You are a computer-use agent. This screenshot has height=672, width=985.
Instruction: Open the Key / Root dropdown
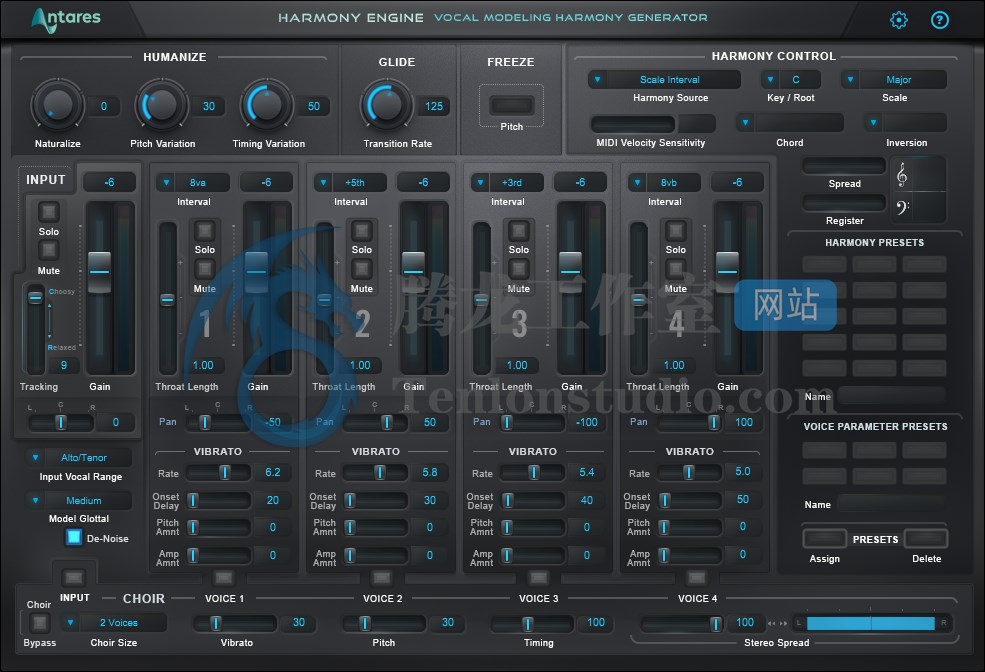point(790,80)
